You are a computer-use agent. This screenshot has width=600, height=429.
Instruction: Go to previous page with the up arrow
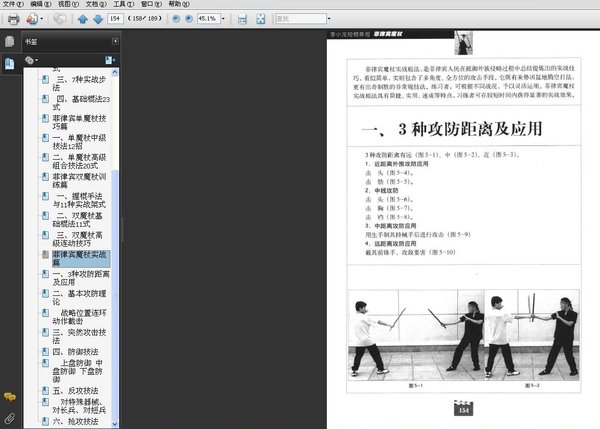click(82, 19)
